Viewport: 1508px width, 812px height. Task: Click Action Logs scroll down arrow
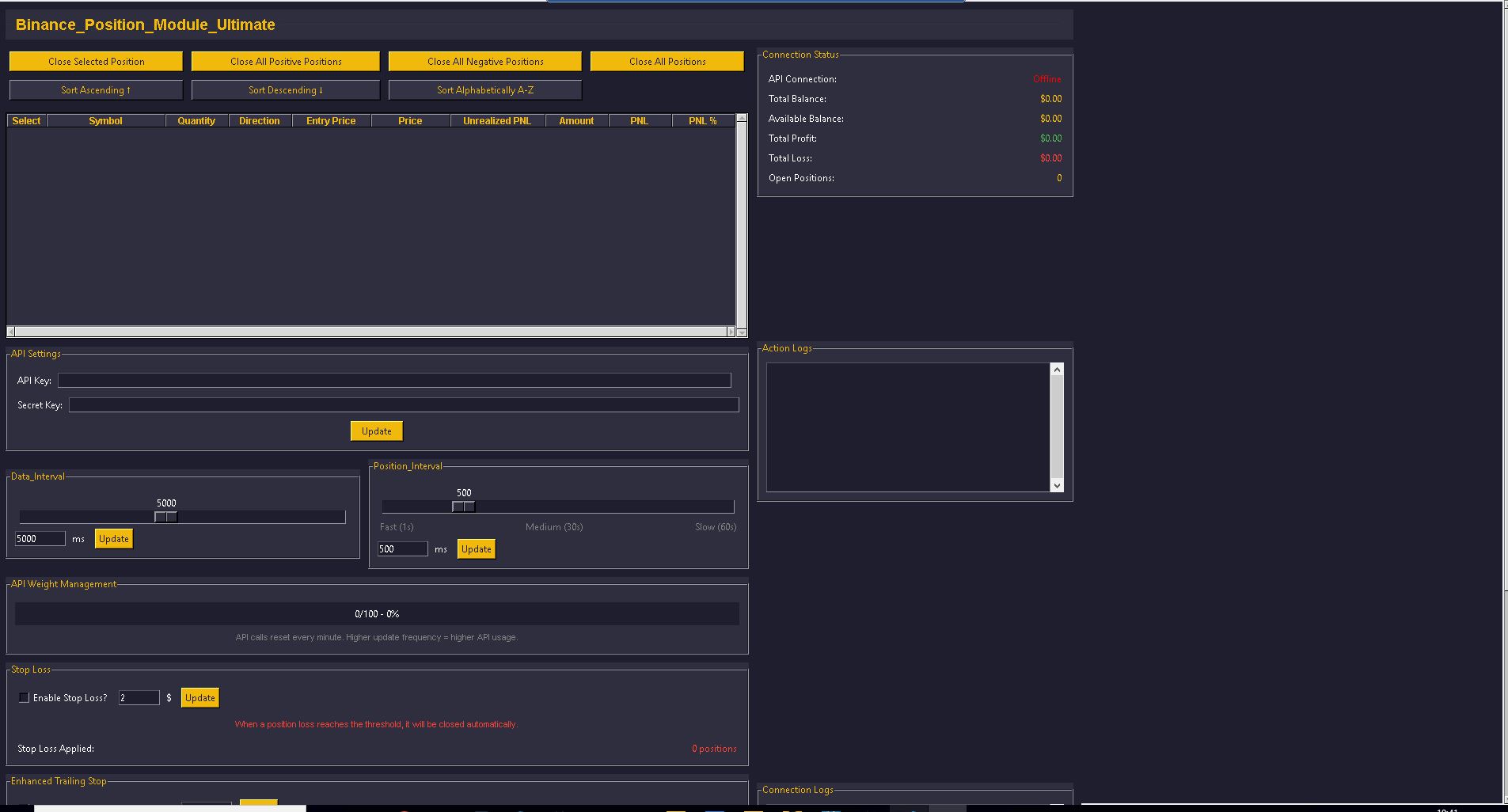click(1057, 485)
